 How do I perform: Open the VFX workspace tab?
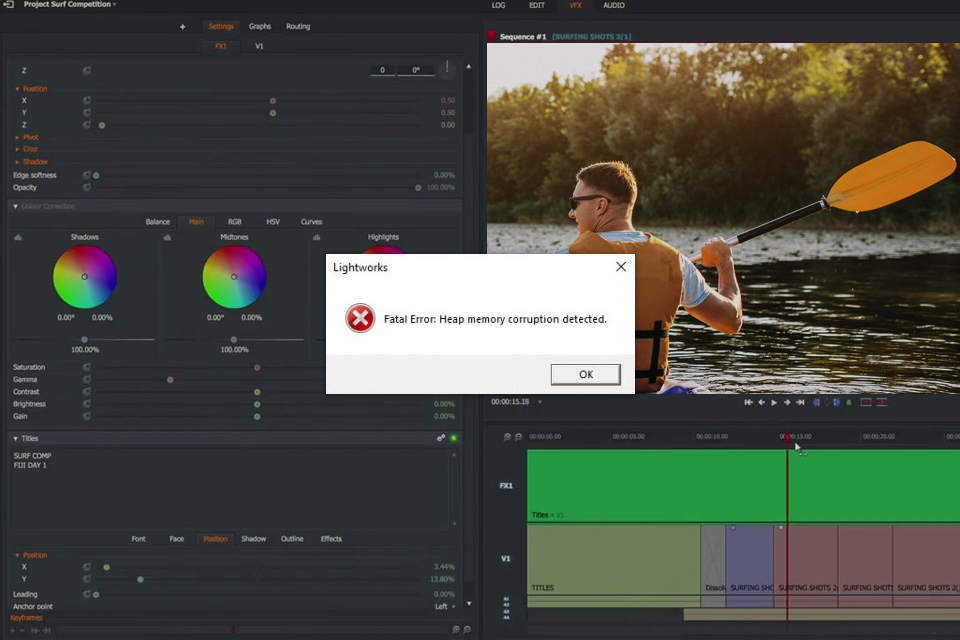[576, 5]
